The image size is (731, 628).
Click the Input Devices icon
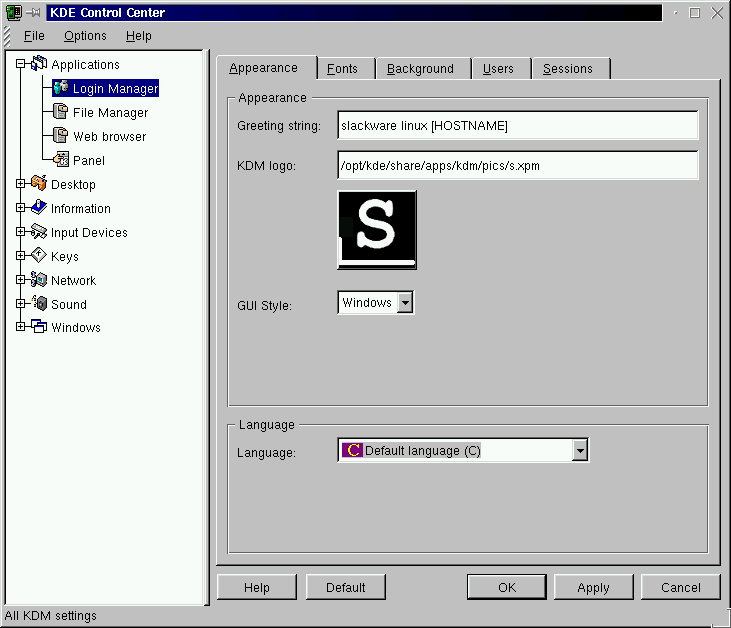[x=39, y=231]
